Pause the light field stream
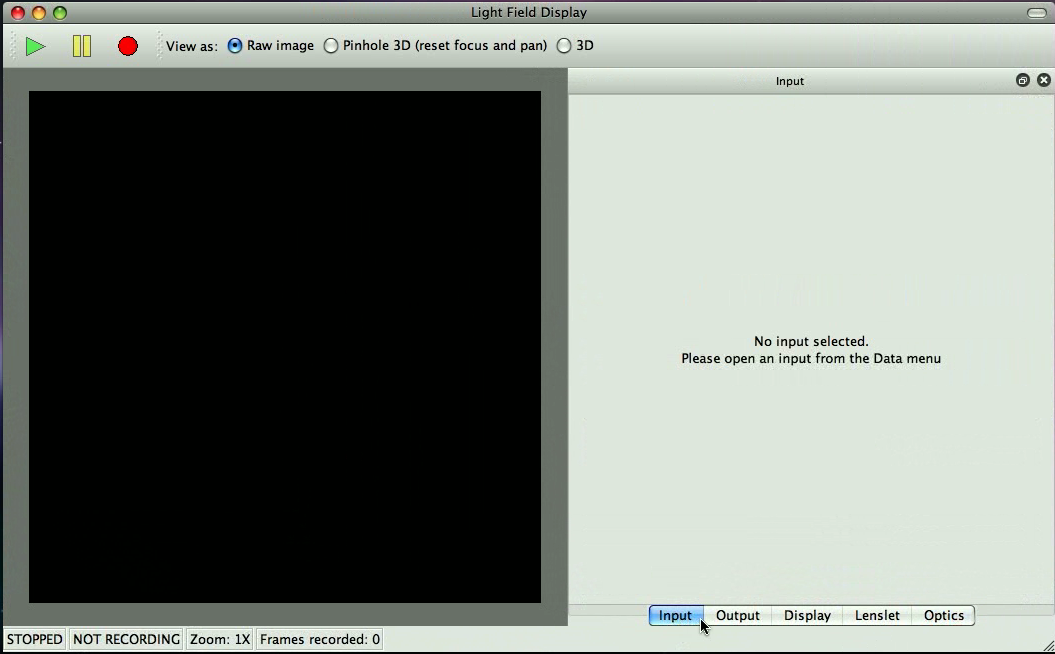Viewport: 1055px width, 654px height. (x=82, y=46)
